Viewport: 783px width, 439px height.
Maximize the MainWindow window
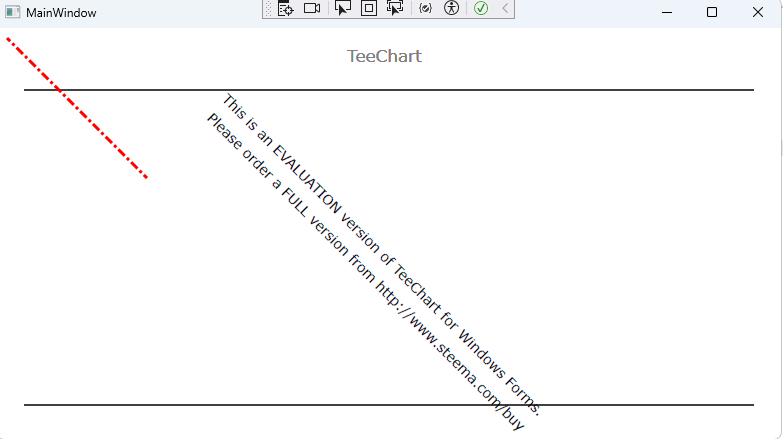point(712,12)
